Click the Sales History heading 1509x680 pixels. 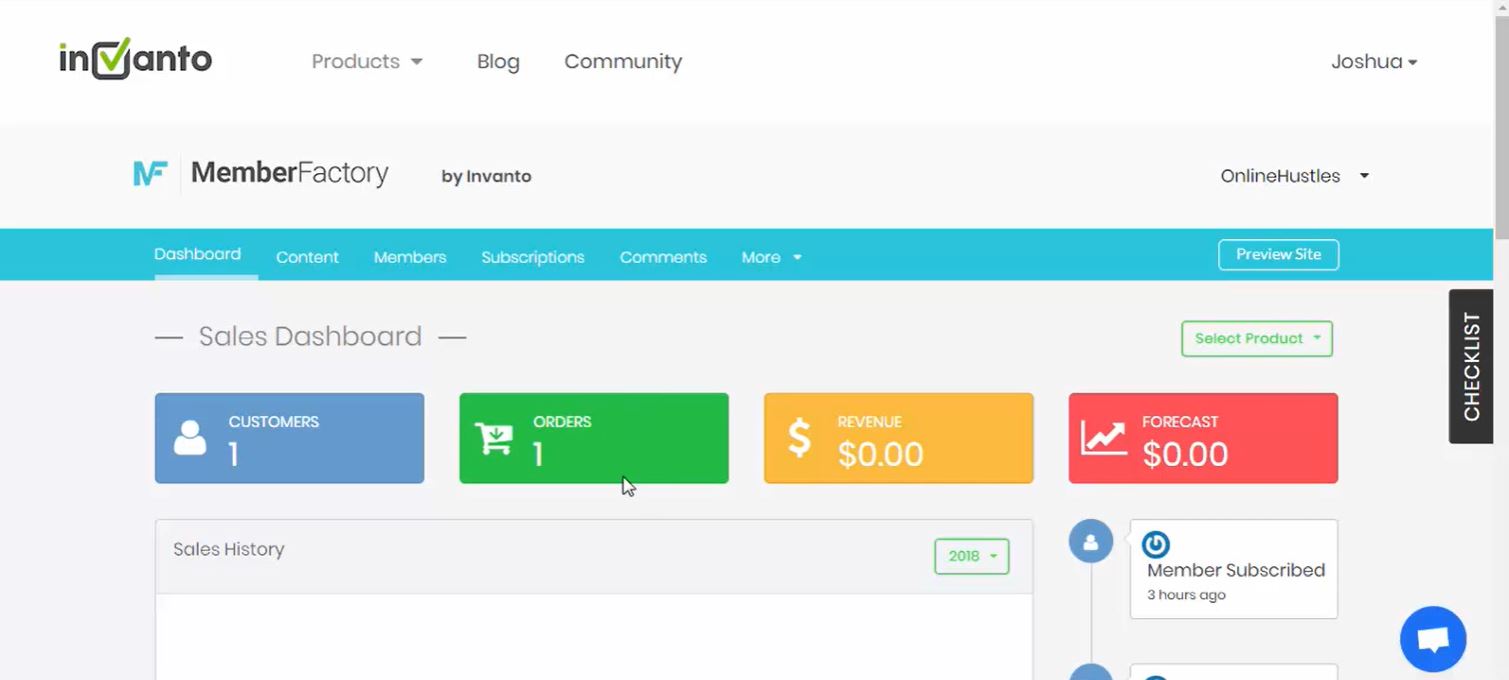coord(229,549)
